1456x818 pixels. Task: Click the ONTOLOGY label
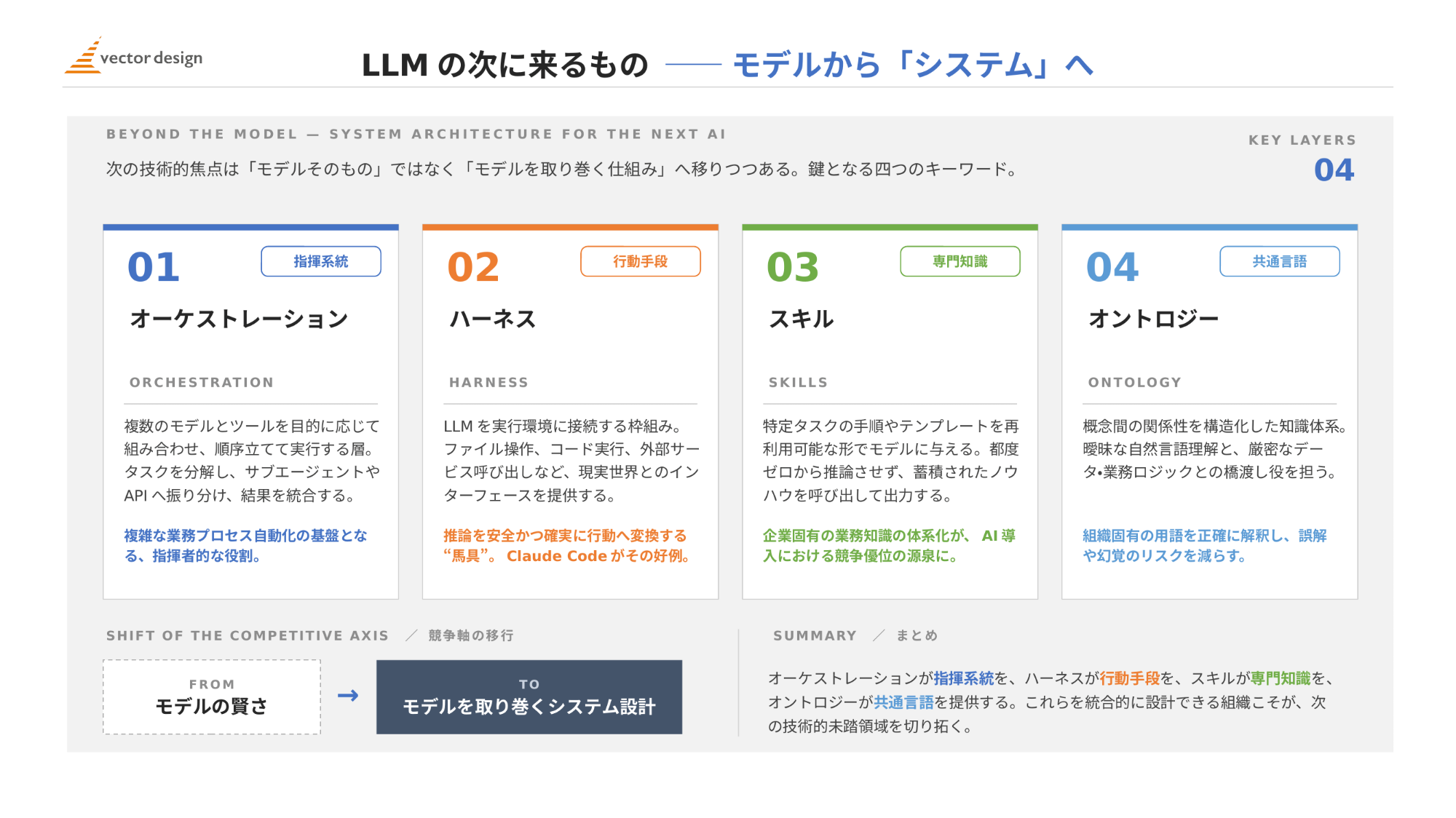(x=1134, y=382)
